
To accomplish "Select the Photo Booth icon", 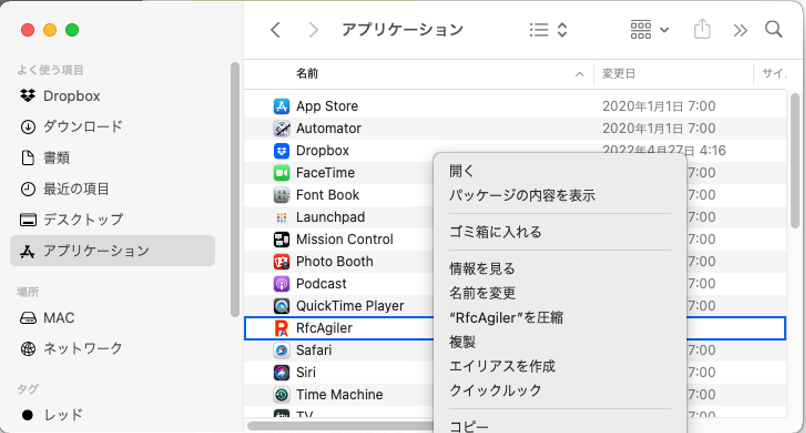I will [281, 262].
